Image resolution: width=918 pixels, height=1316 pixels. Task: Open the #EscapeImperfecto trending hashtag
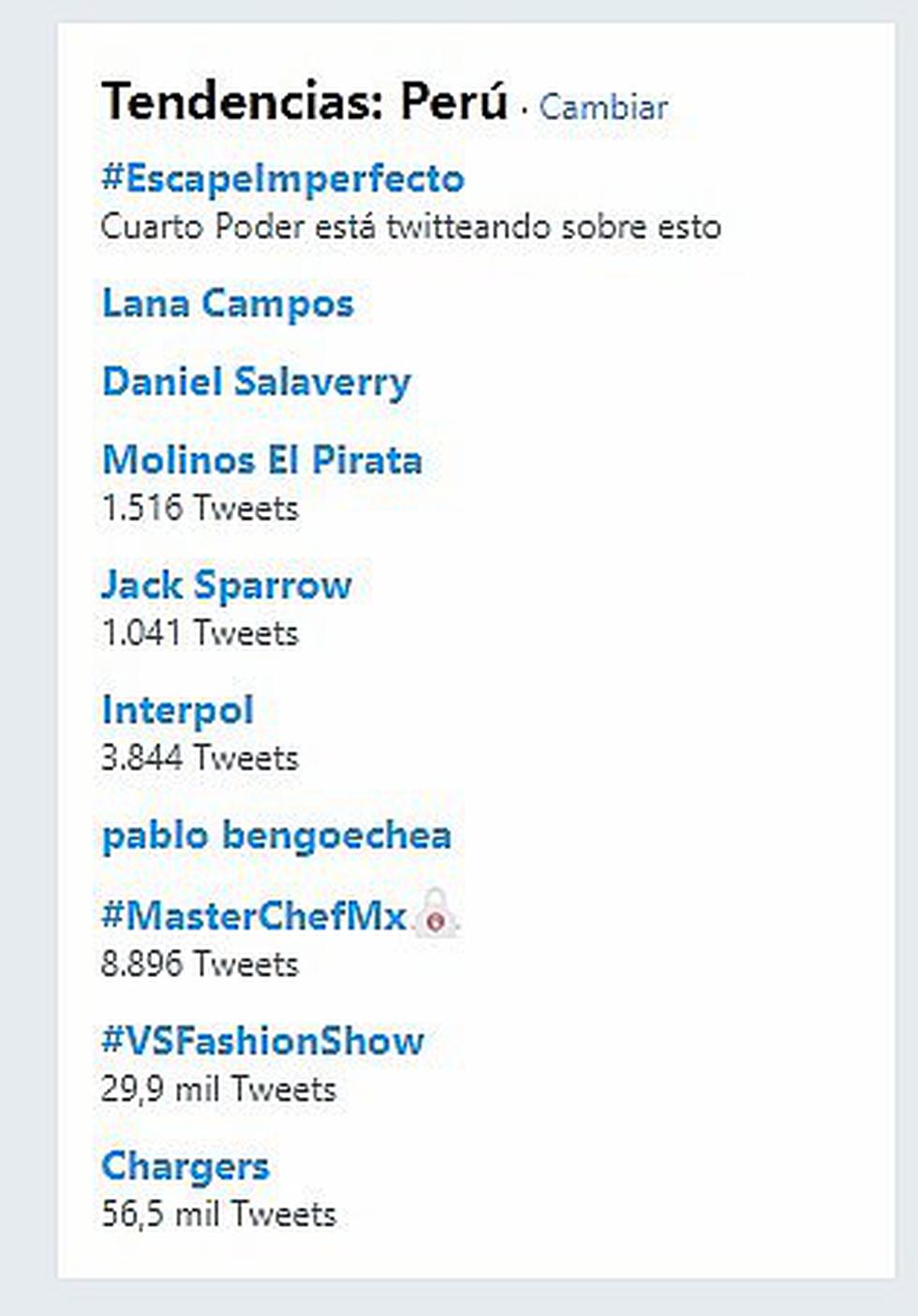[283, 178]
